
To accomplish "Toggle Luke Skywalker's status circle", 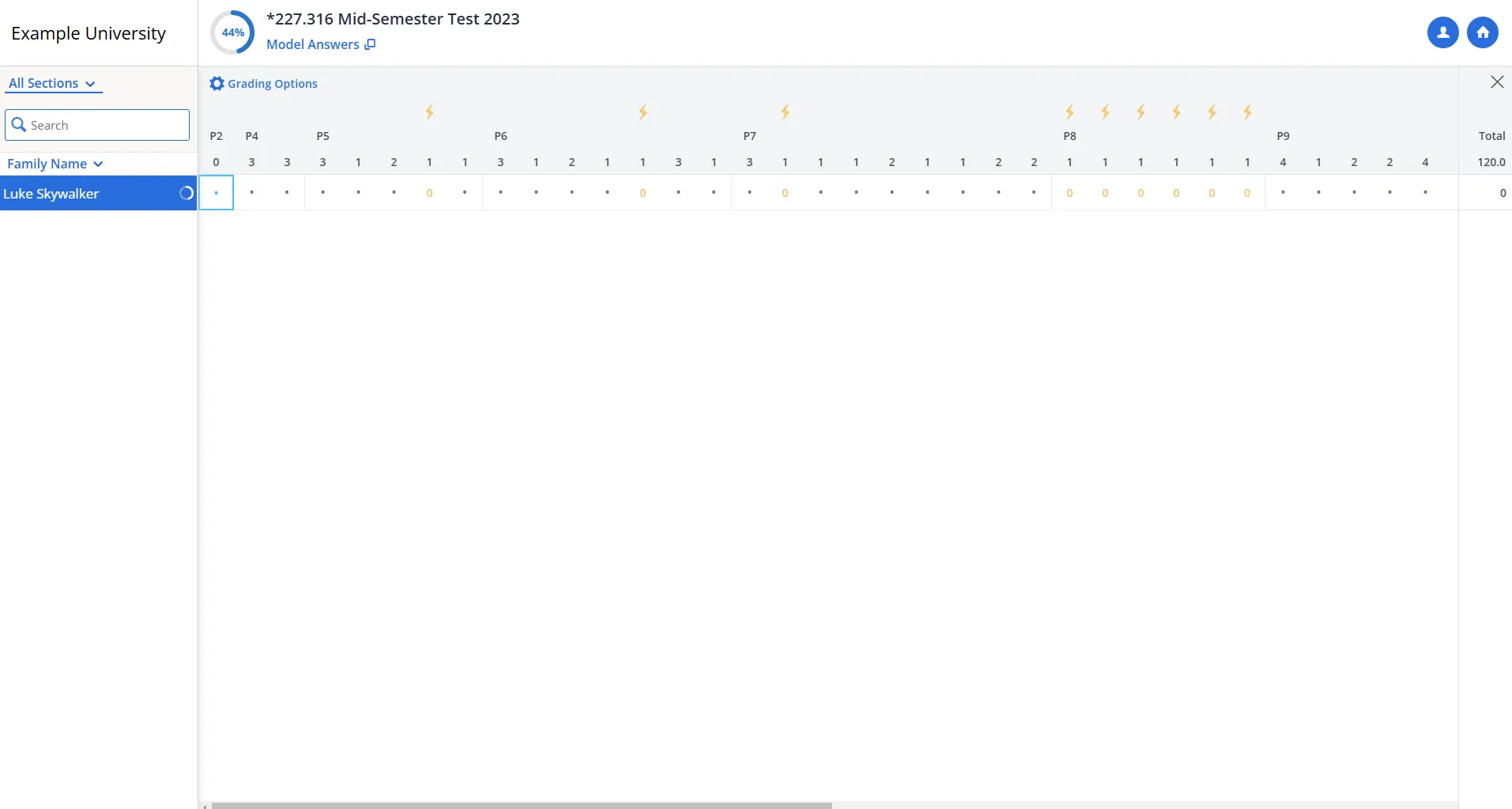I will click(x=187, y=193).
